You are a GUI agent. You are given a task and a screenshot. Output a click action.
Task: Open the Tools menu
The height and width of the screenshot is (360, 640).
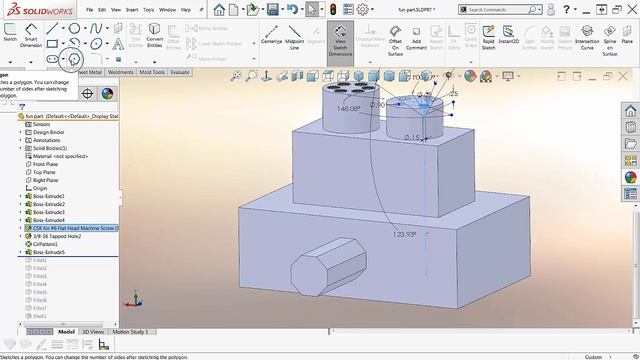pos(149,10)
